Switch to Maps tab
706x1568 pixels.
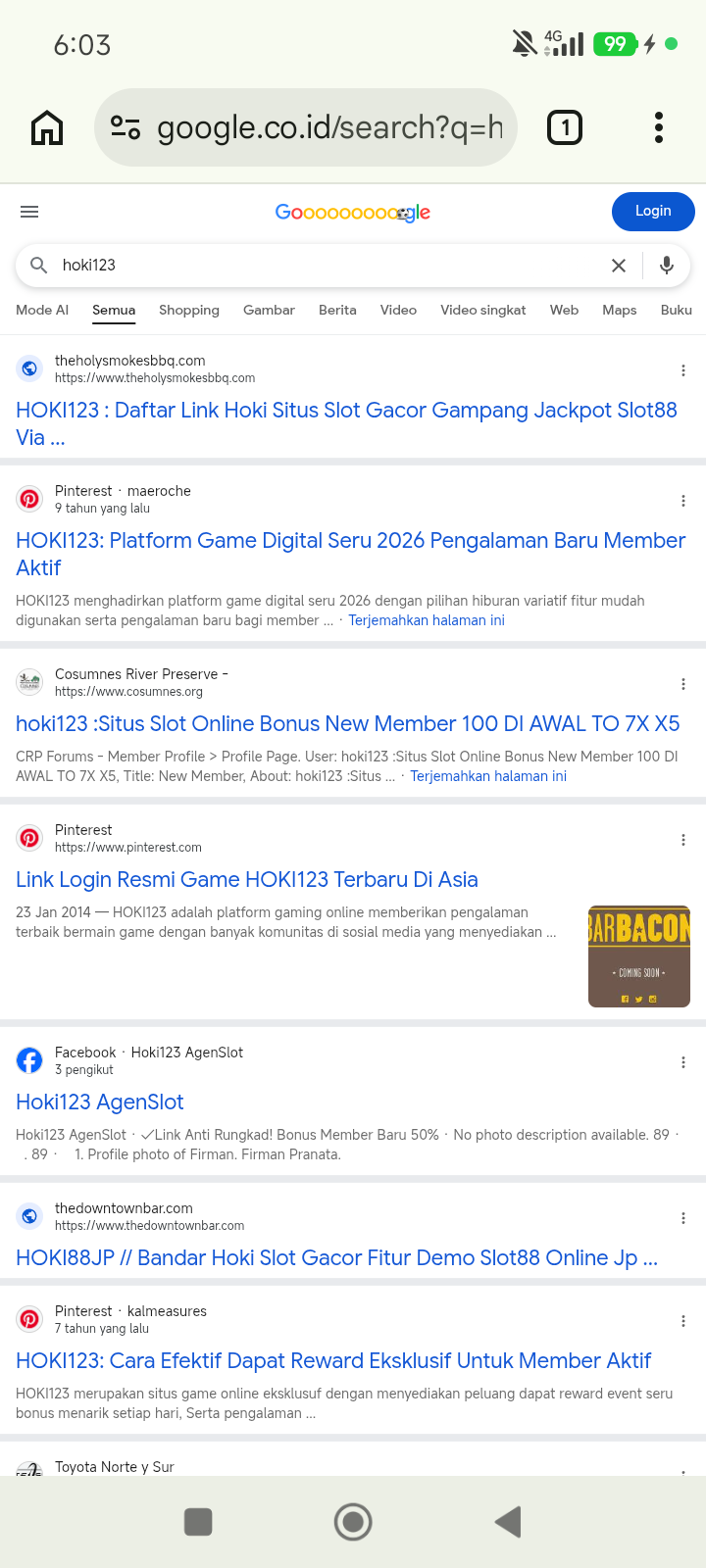(x=620, y=310)
